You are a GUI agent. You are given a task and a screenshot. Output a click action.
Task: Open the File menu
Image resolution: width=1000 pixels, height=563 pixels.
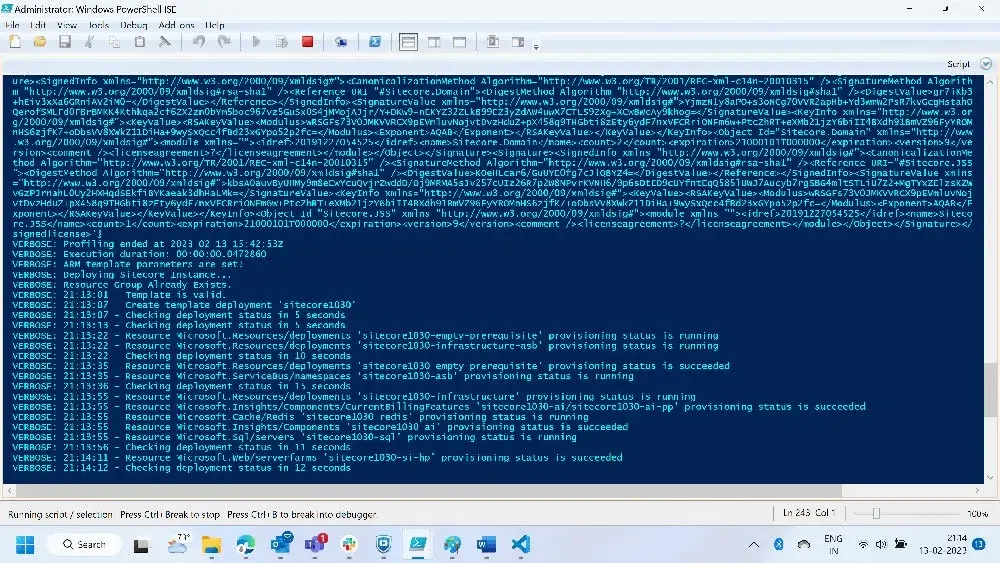coord(12,25)
